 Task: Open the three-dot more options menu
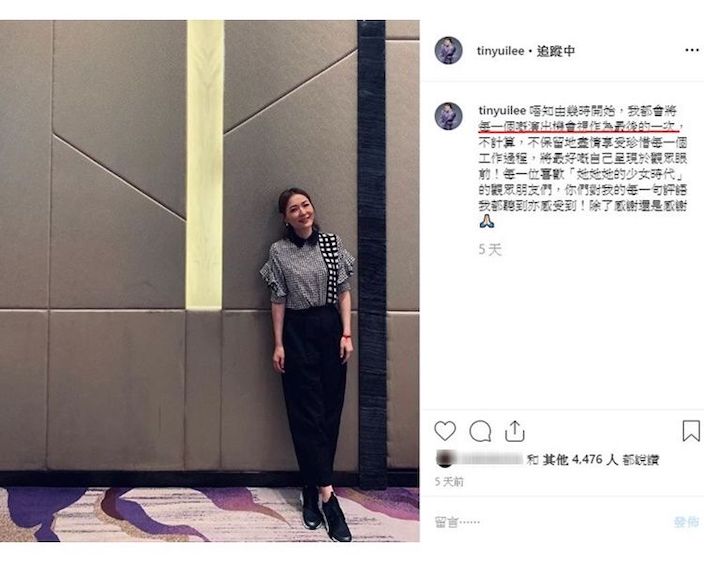pos(692,50)
